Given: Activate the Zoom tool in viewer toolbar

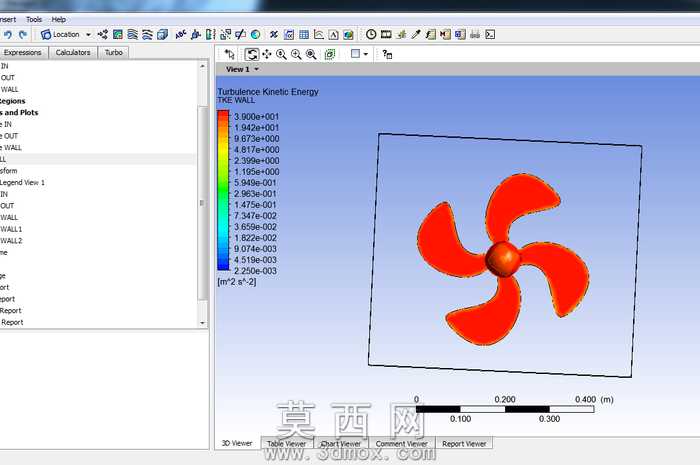Looking at the screenshot, I should click(281, 54).
